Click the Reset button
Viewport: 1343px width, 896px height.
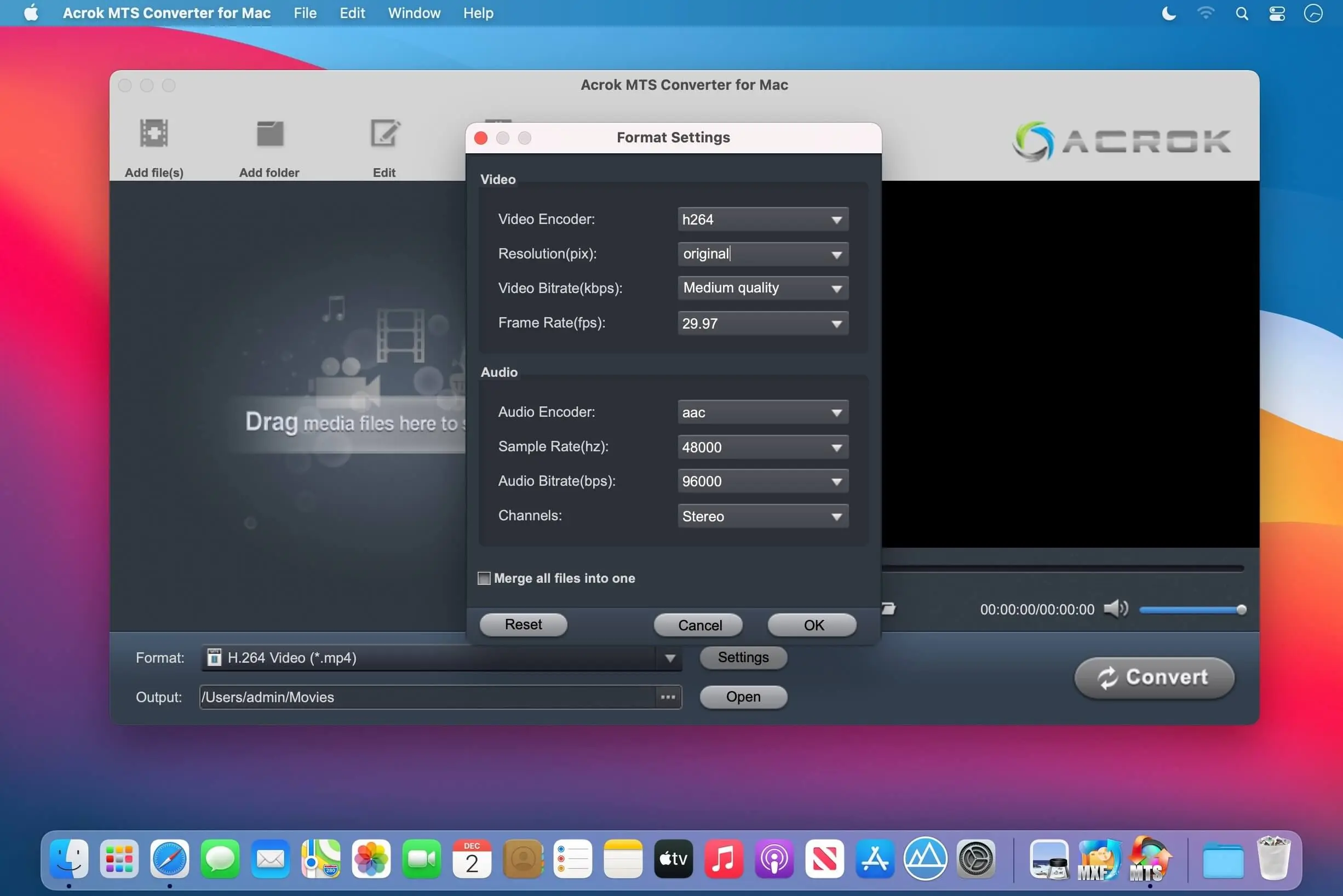[x=523, y=624]
